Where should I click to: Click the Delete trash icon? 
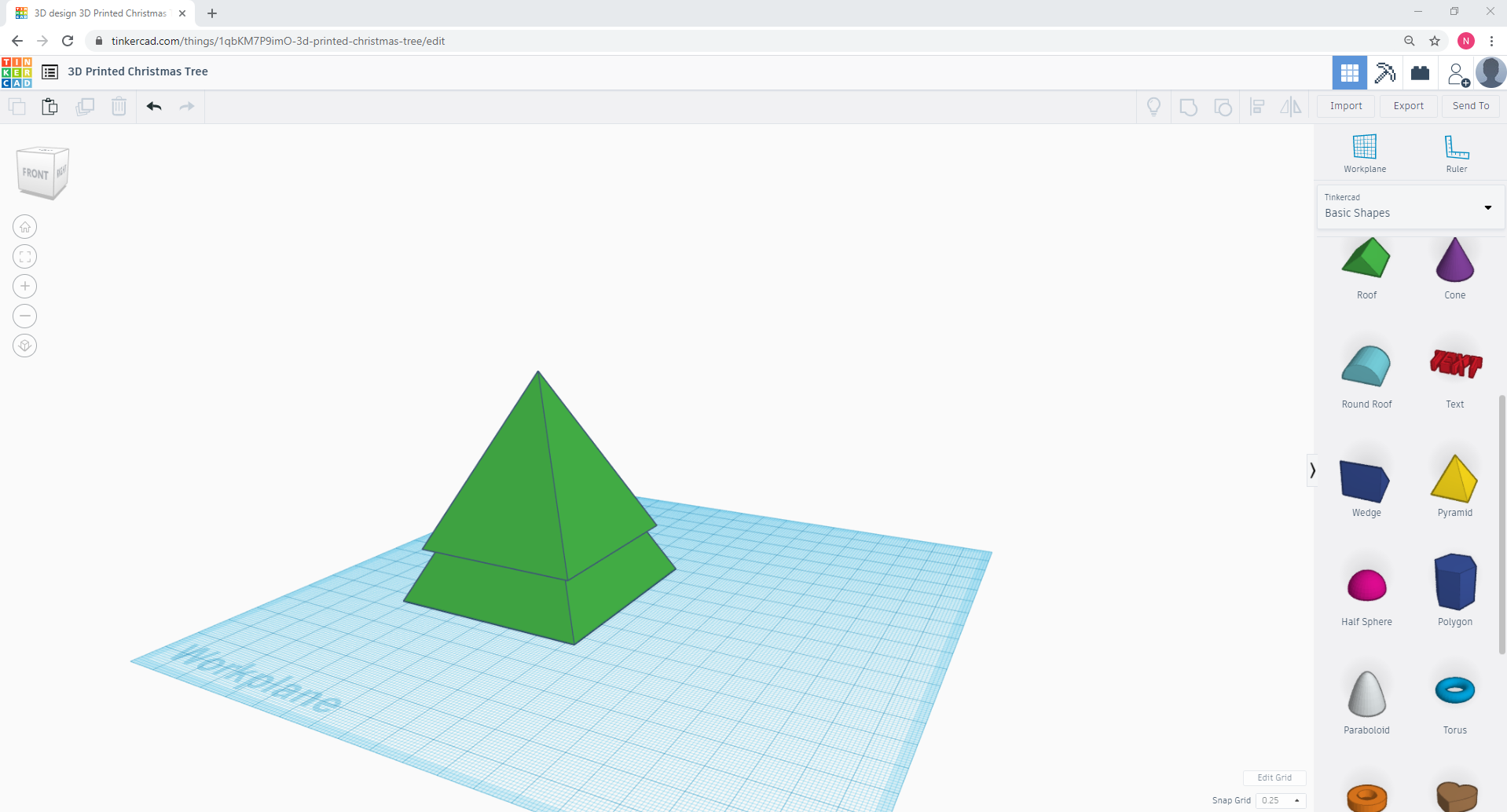coord(119,106)
